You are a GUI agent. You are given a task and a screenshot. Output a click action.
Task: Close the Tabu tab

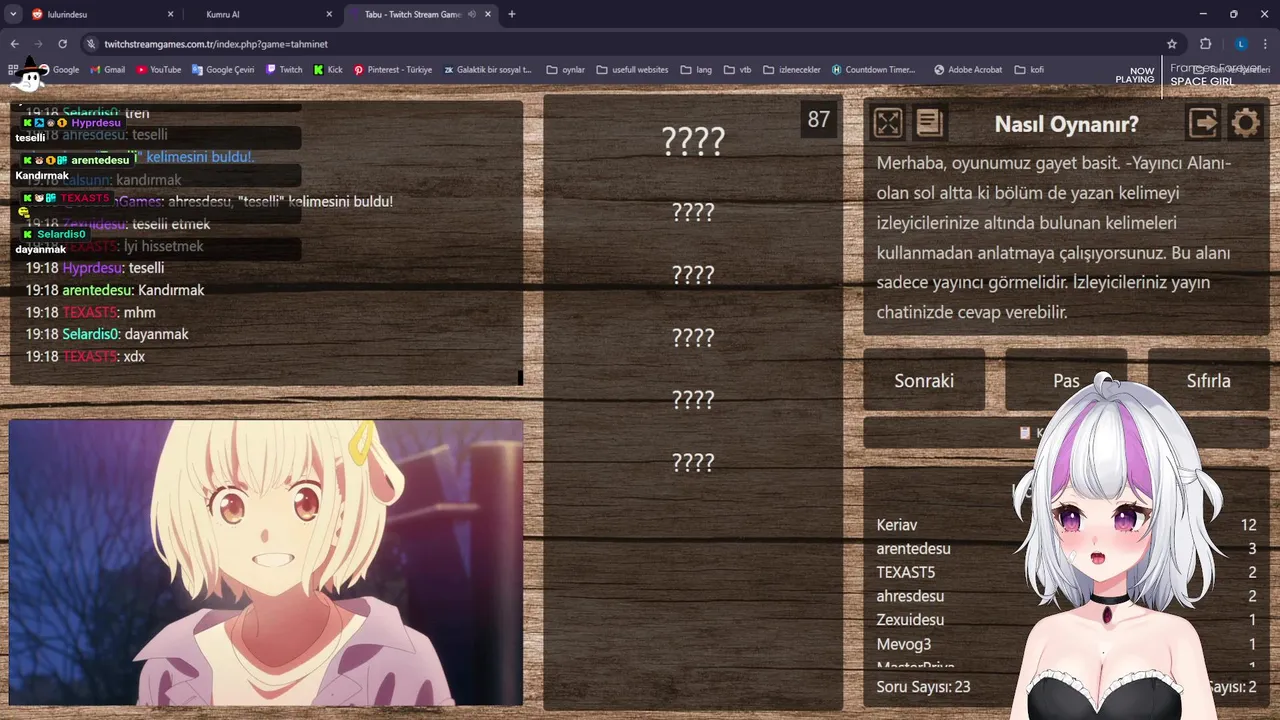[488, 14]
